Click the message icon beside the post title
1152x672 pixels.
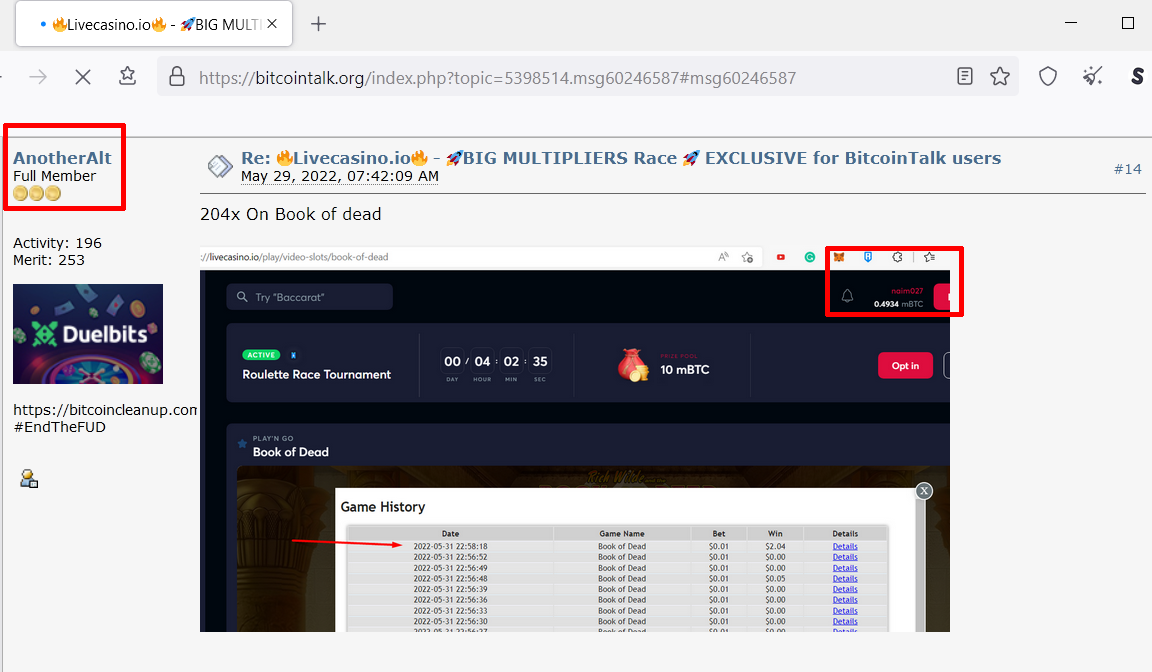[220, 167]
